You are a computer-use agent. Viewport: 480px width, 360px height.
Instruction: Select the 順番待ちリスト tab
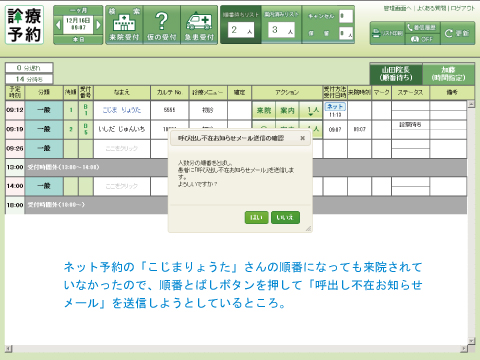pos(241,25)
